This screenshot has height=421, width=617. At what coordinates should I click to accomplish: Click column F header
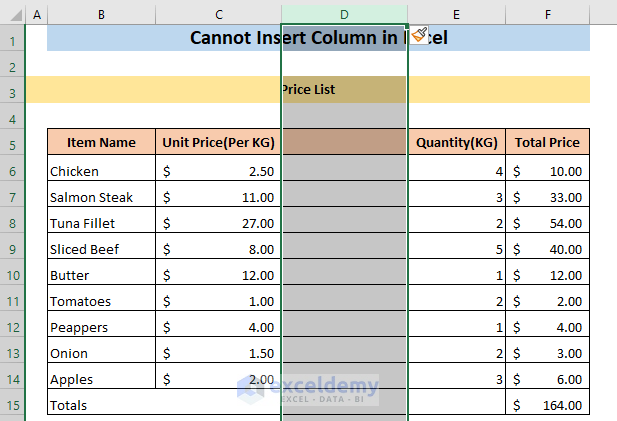tap(547, 15)
